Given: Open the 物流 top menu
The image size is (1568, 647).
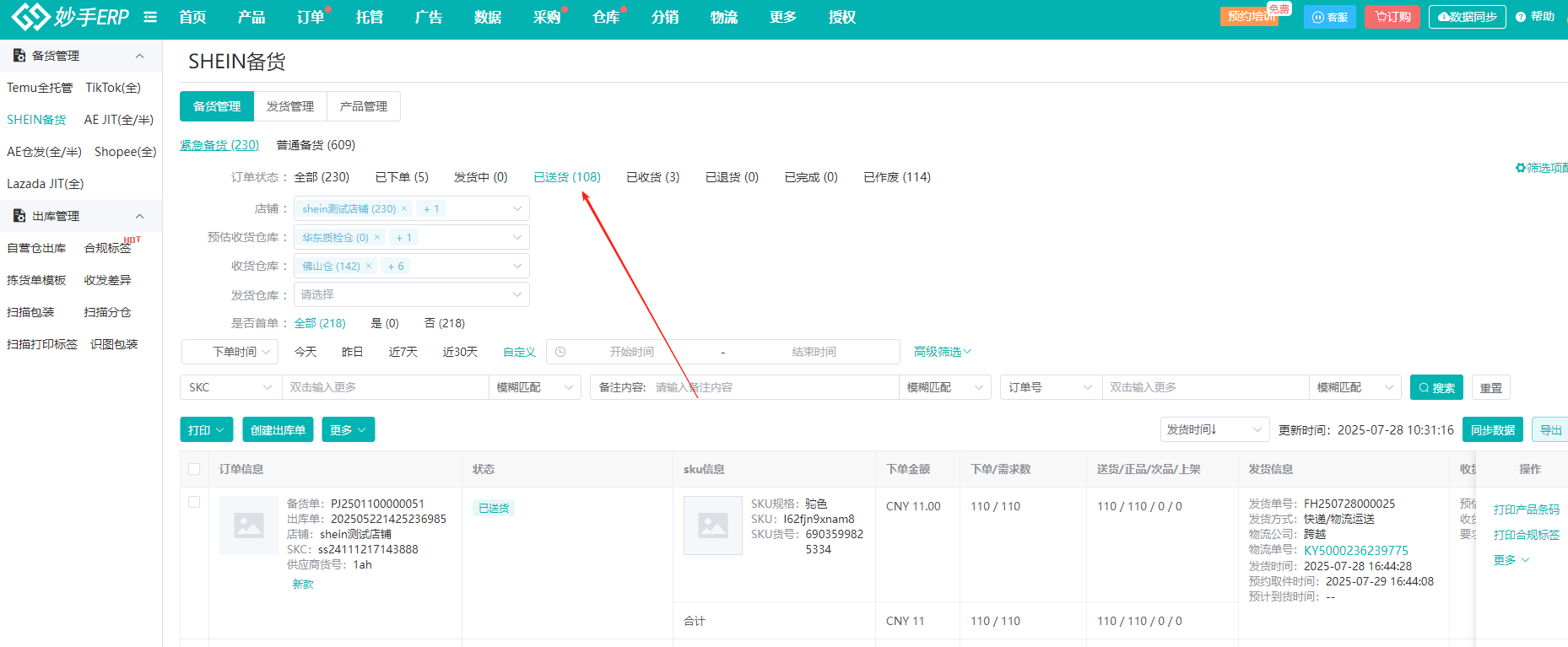Looking at the screenshot, I should 724,17.
